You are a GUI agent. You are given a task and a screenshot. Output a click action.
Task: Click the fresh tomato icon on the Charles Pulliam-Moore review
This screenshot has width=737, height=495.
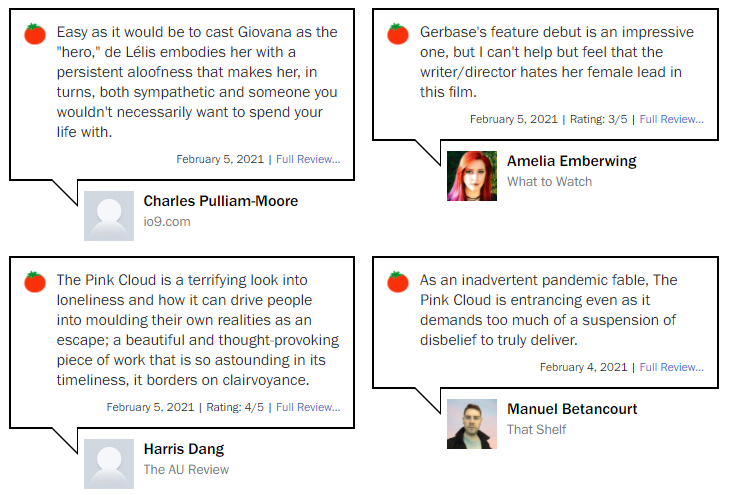[x=35, y=34]
